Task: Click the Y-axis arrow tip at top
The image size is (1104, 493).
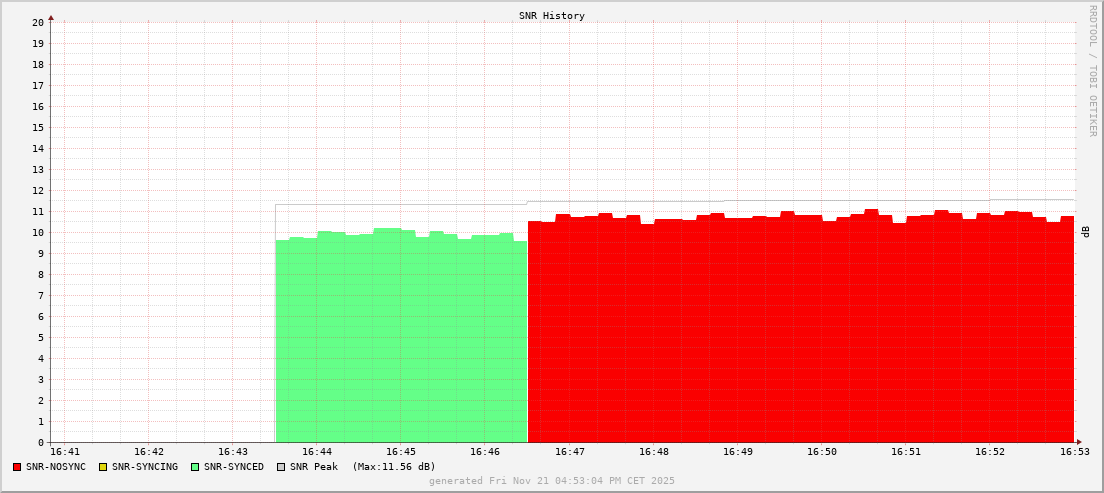Action: [51, 17]
